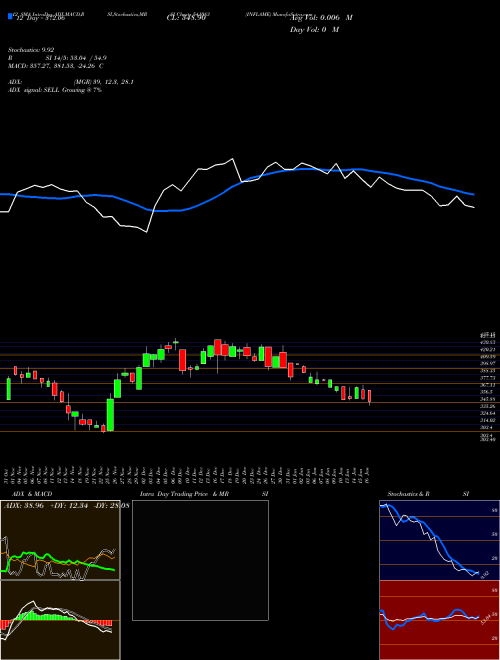Click the 'Avg Vol: 0.006 M' text
Image resolution: width=500 pixels, height=660 pixels.
(322, 18)
